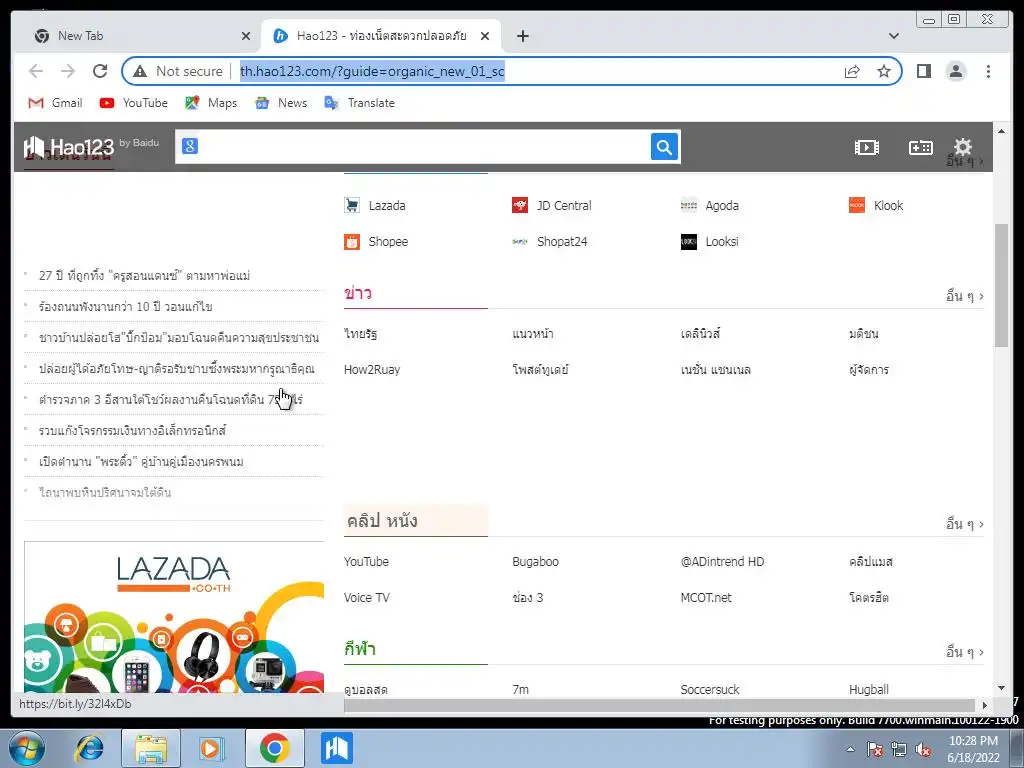This screenshot has height=768, width=1024.
Task: Open YouTube link in คลิป หนัง section
Action: tap(366, 562)
